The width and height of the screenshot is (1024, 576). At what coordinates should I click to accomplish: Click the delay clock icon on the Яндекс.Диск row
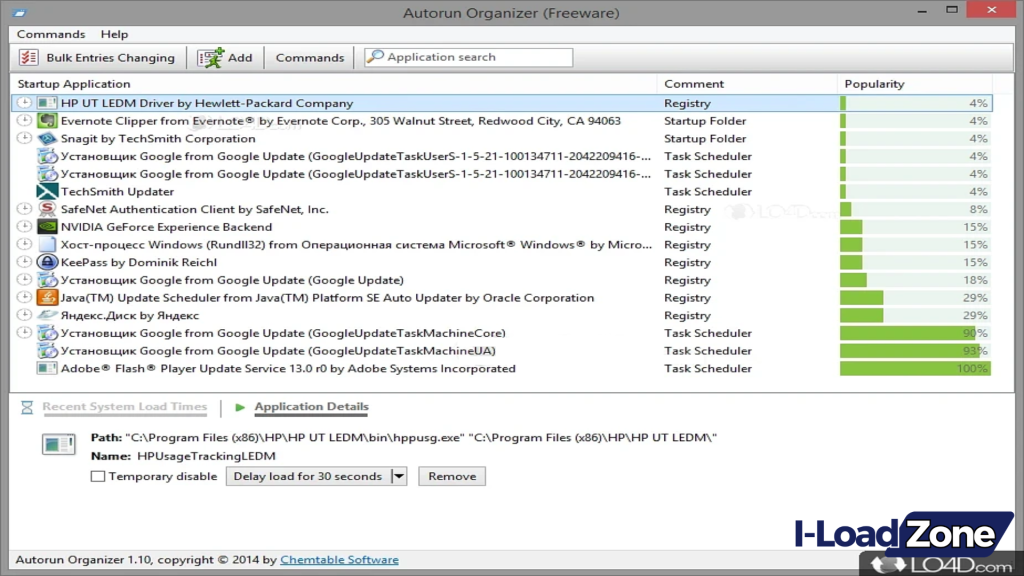tap(24, 314)
